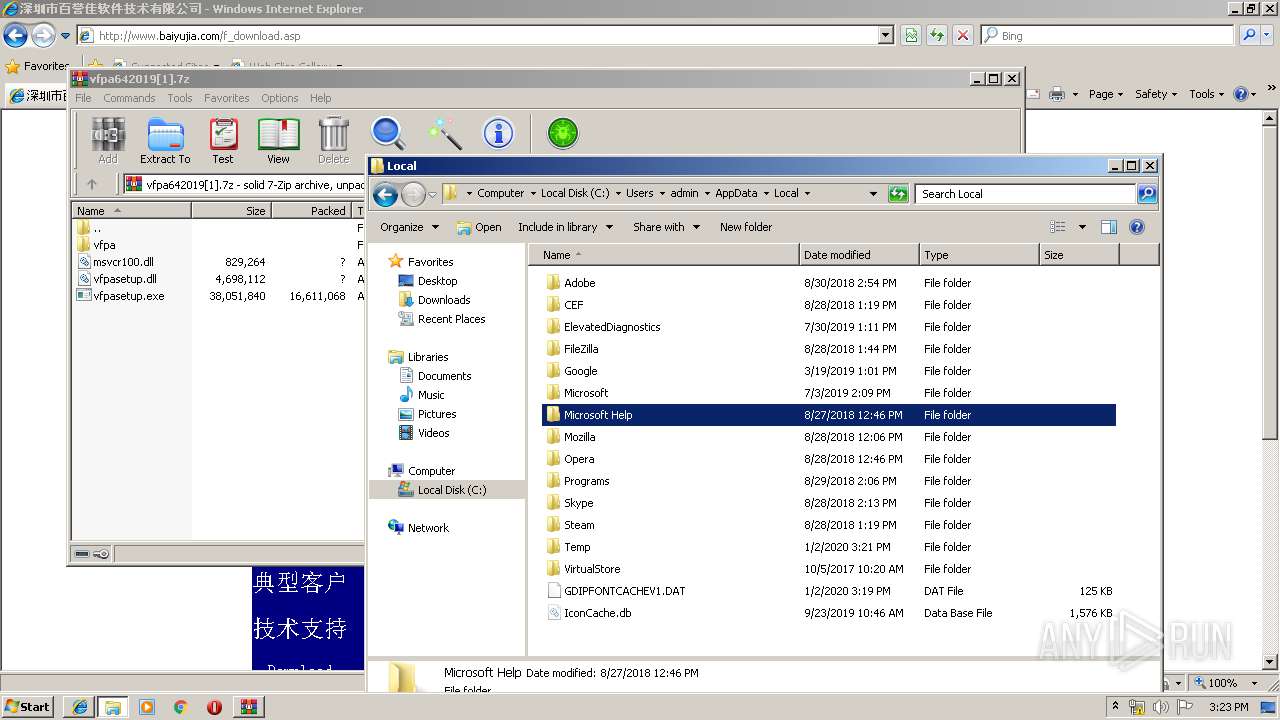Click the Find magnifier icon in WinRAR
Image resolution: width=1280 pixels, height=720 pixels.
(388, 133)
